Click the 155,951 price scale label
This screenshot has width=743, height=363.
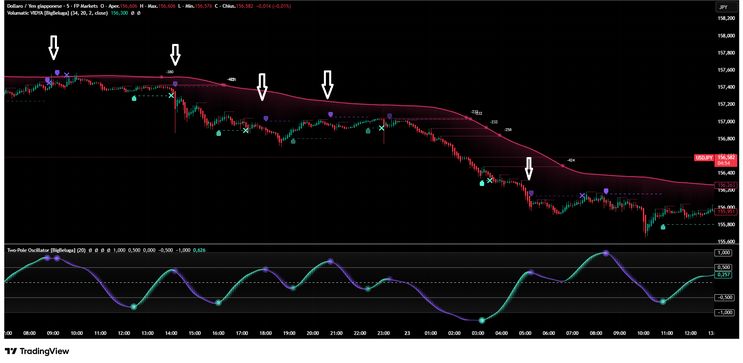pos(725,212)
